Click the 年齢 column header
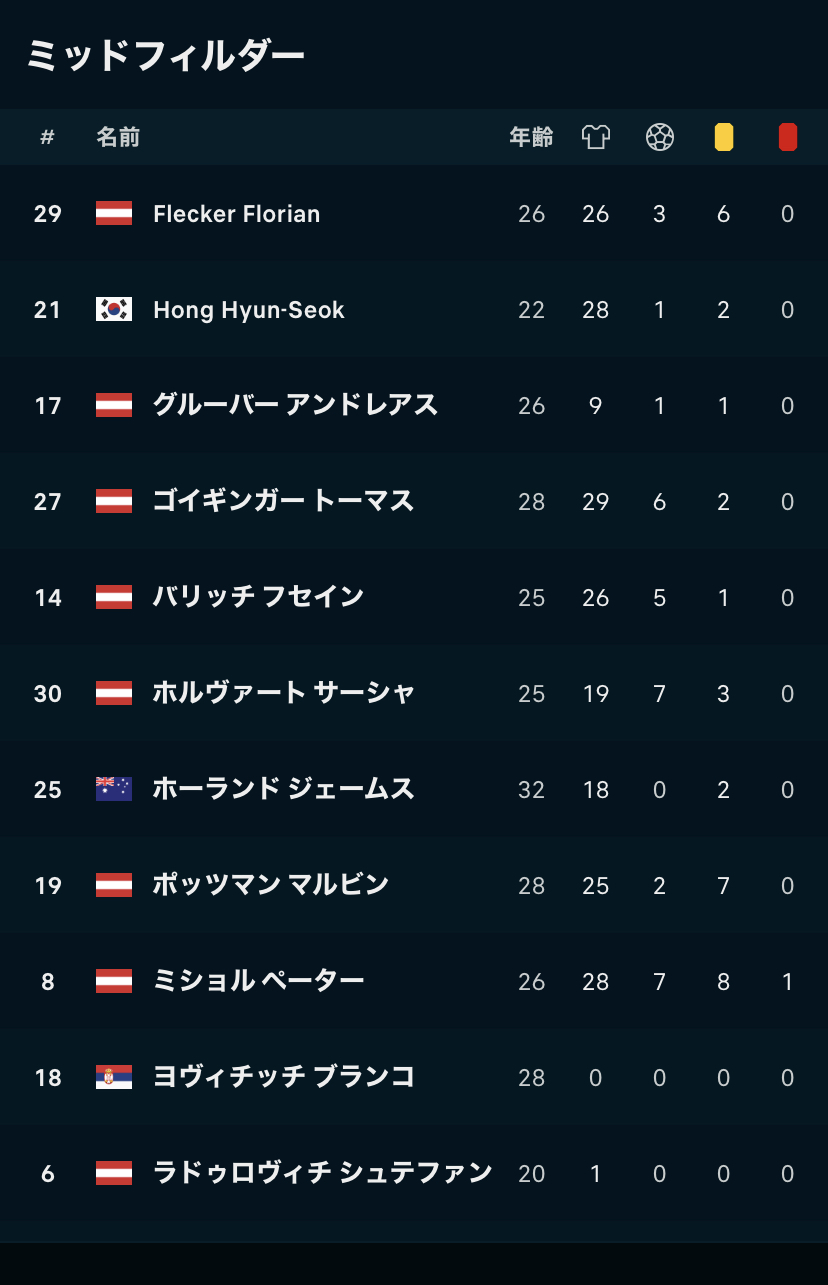 pos(531,137)
